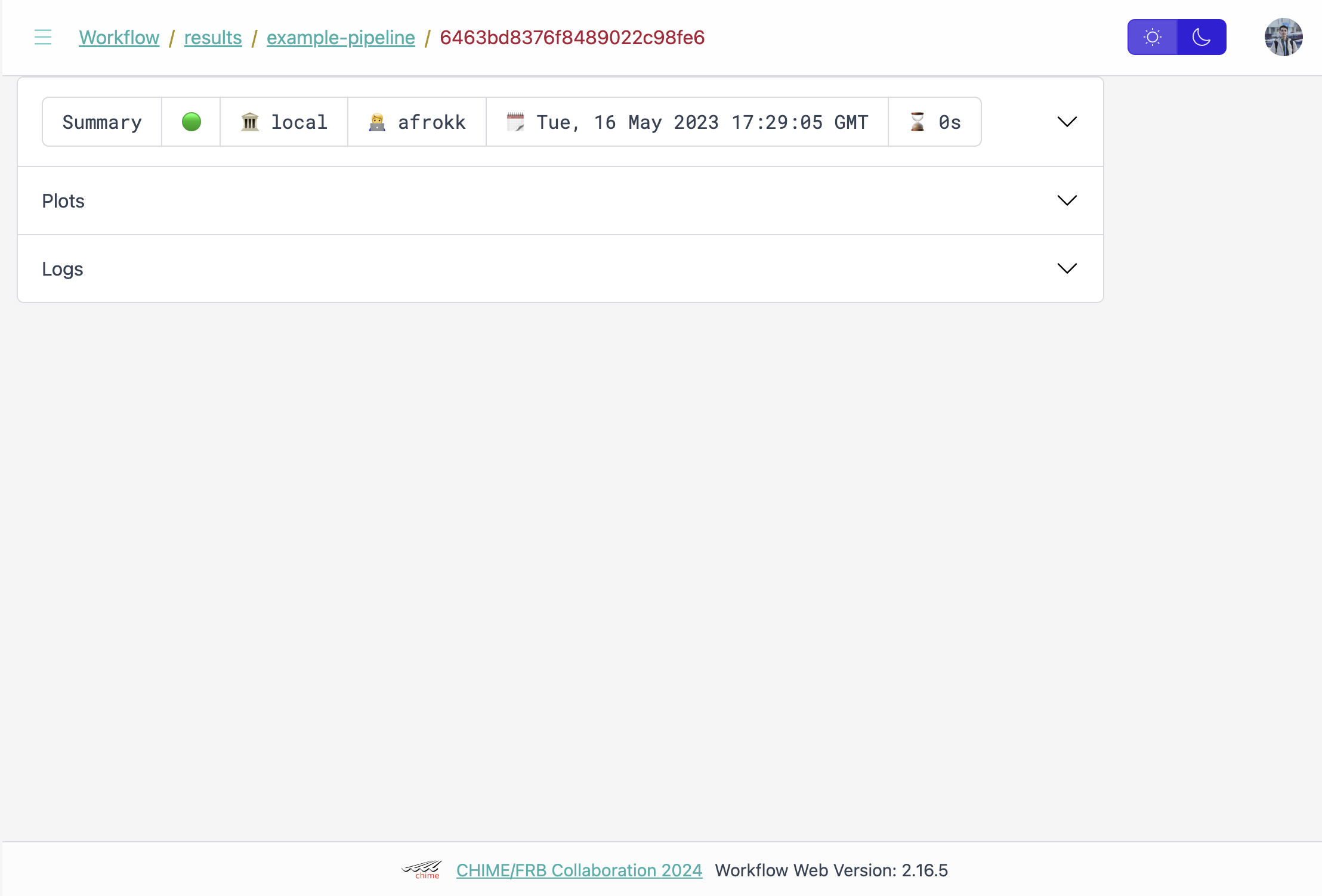The height and width of the screenshot is (896, 1322).
Task: Click the Summary tab label
Action: pyautogui.click(x=101, y=121)
